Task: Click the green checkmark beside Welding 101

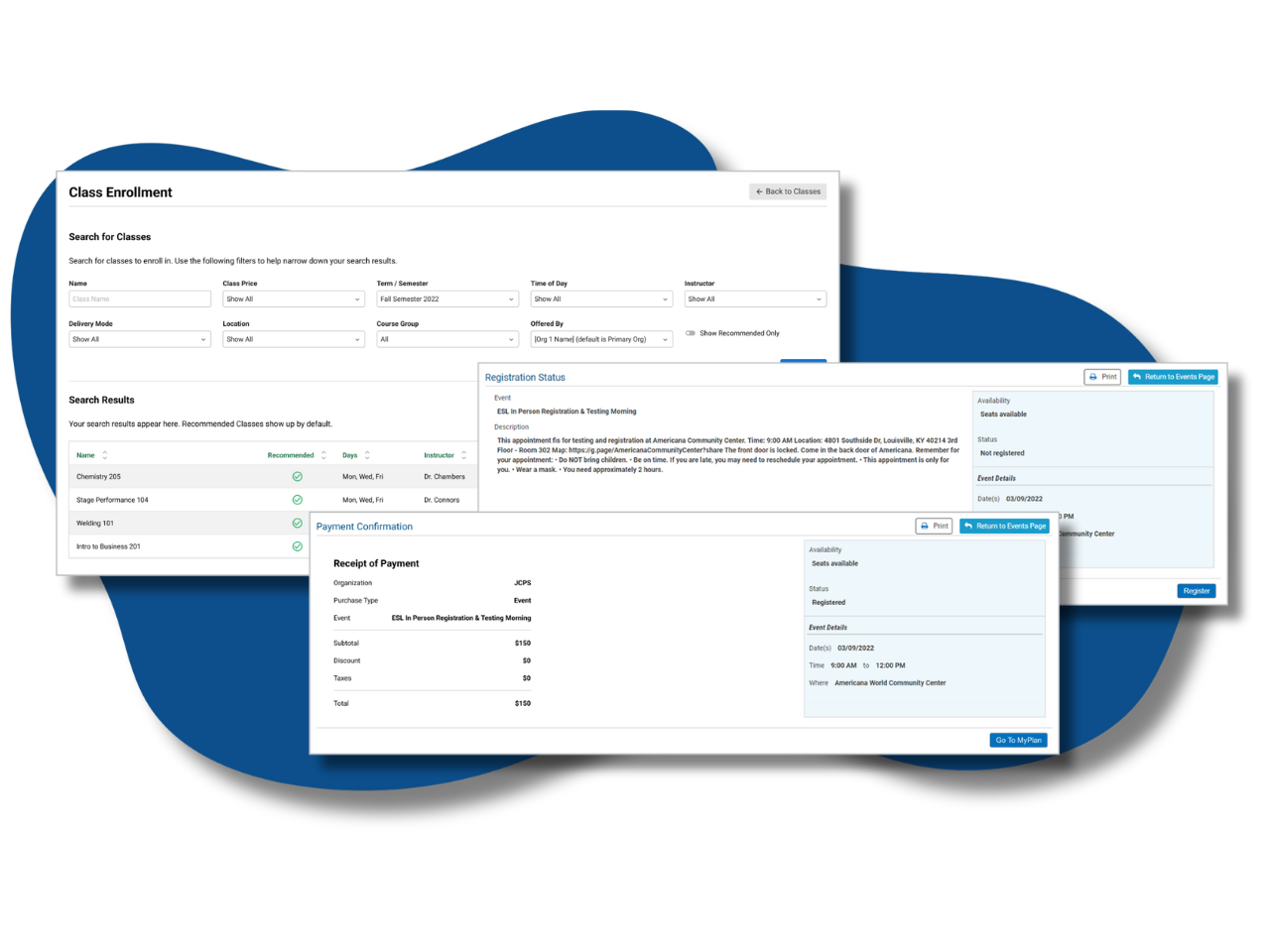Action: point(297,523)
